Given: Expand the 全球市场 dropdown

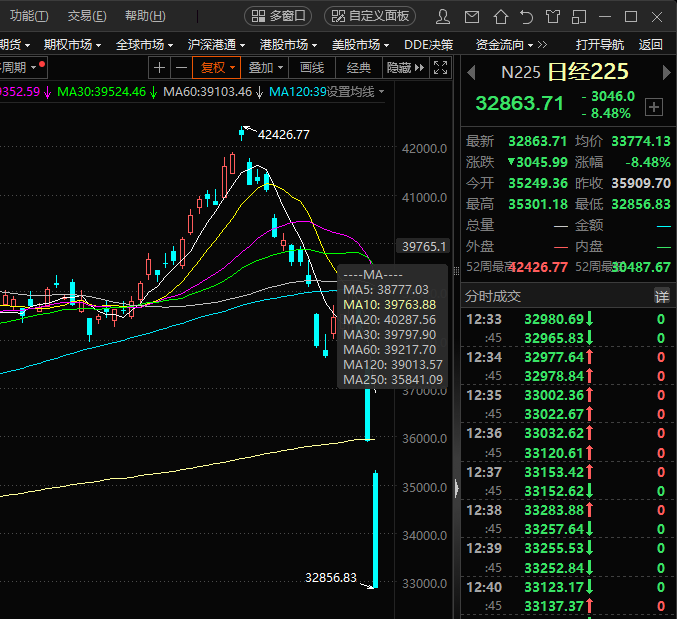Looking at the screenshot, I should [144, 44].
